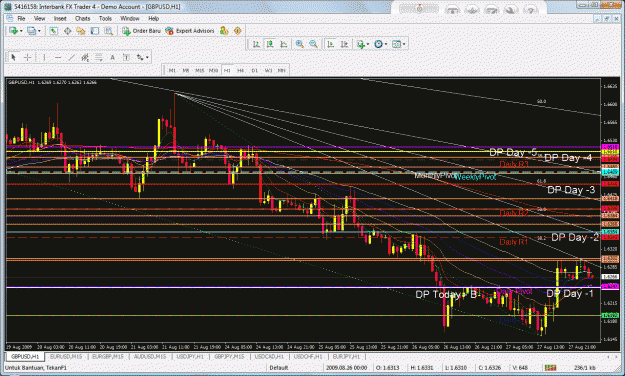Open the Templates icon
The width and height of the screenshot is (625, 376).
point(396,44)
